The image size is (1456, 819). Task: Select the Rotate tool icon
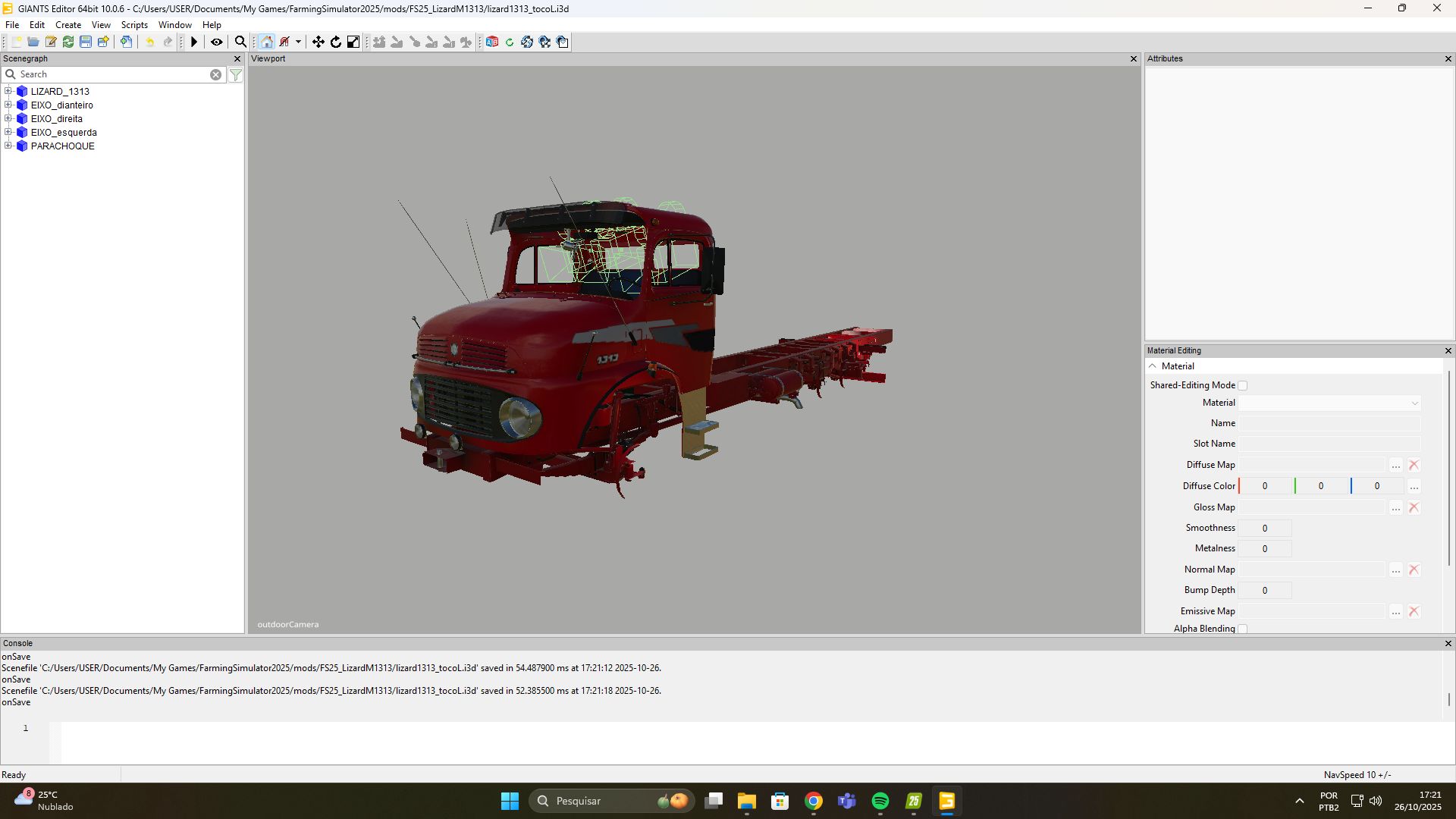click(x=336, y=42)
